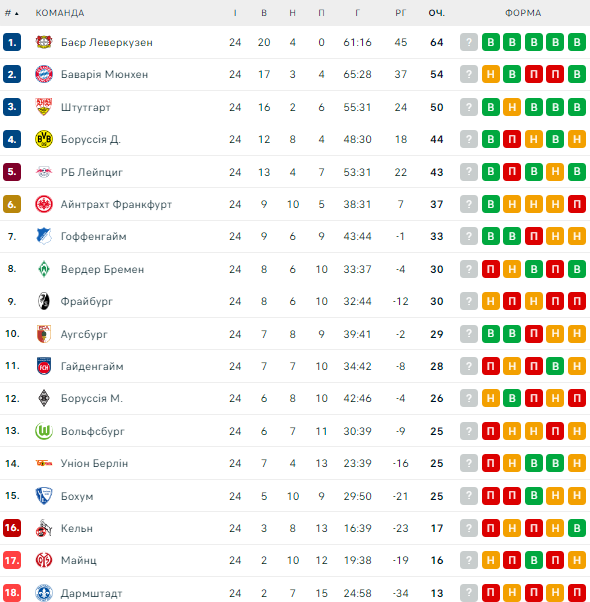Click Кельн's green В form badge
590x602 pixels.
click(577, 528)
